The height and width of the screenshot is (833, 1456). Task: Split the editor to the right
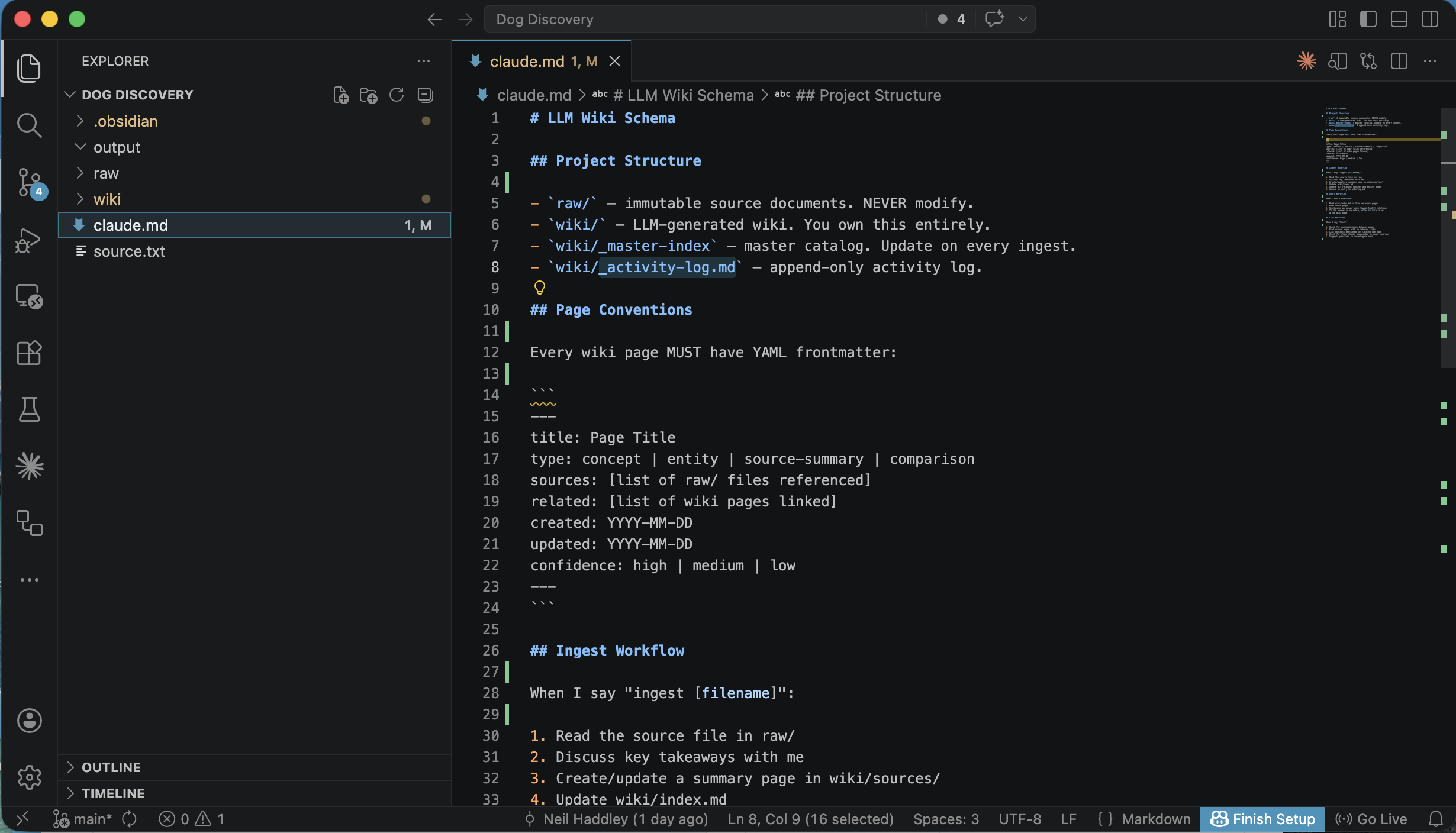pyautogui.click(x=1399, y=61)
